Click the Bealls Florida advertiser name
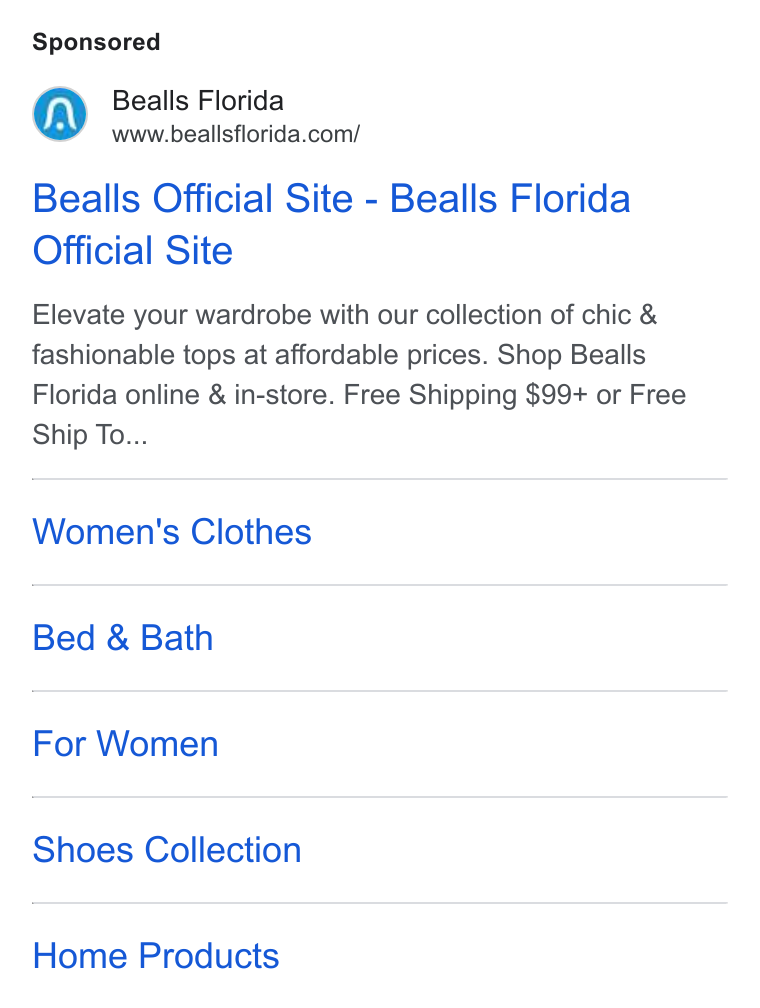Screen dimensions: 760x1008 pos(198,101)
